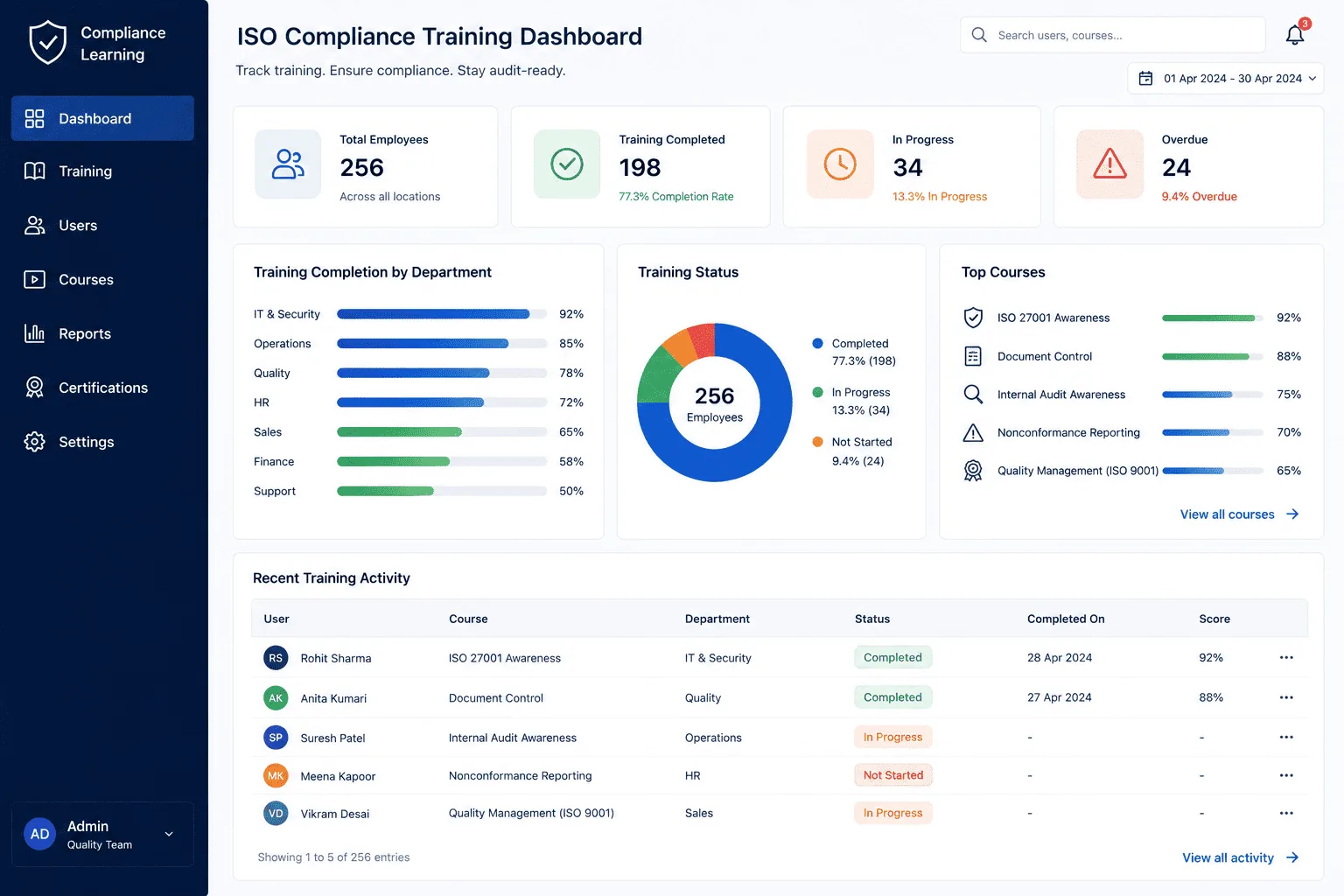Click the IT & Security progress bar
Image resolution: width=1344 pixels, height=896 pixels.
click(x=442, y=314)
